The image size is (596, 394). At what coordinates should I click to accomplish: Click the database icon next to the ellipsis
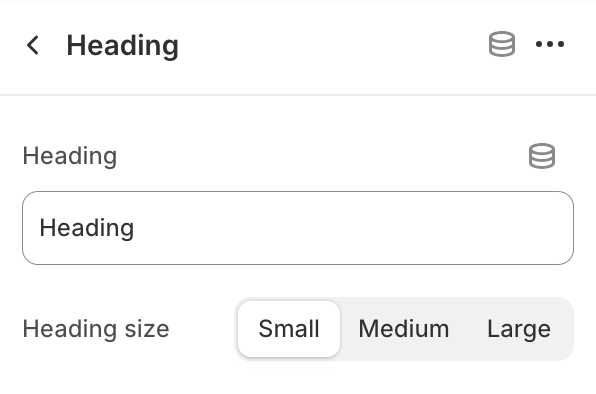pos(502,44)
